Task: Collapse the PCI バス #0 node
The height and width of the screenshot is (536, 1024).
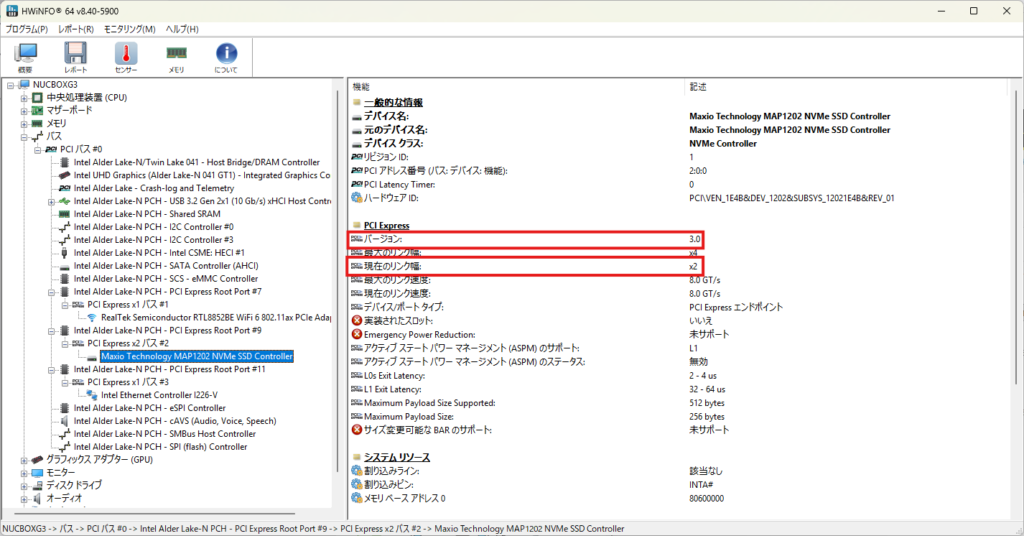Action: 37,149
